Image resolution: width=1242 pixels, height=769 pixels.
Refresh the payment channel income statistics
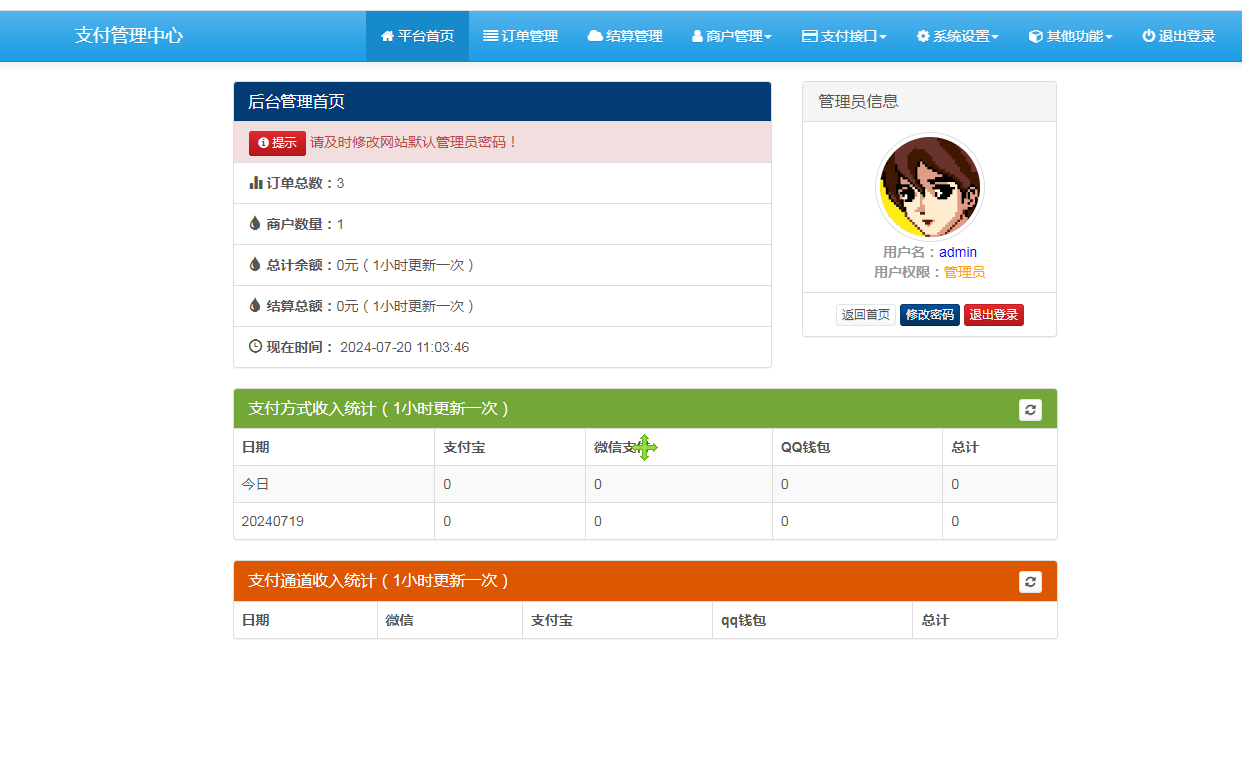[x=1030, y=582]
